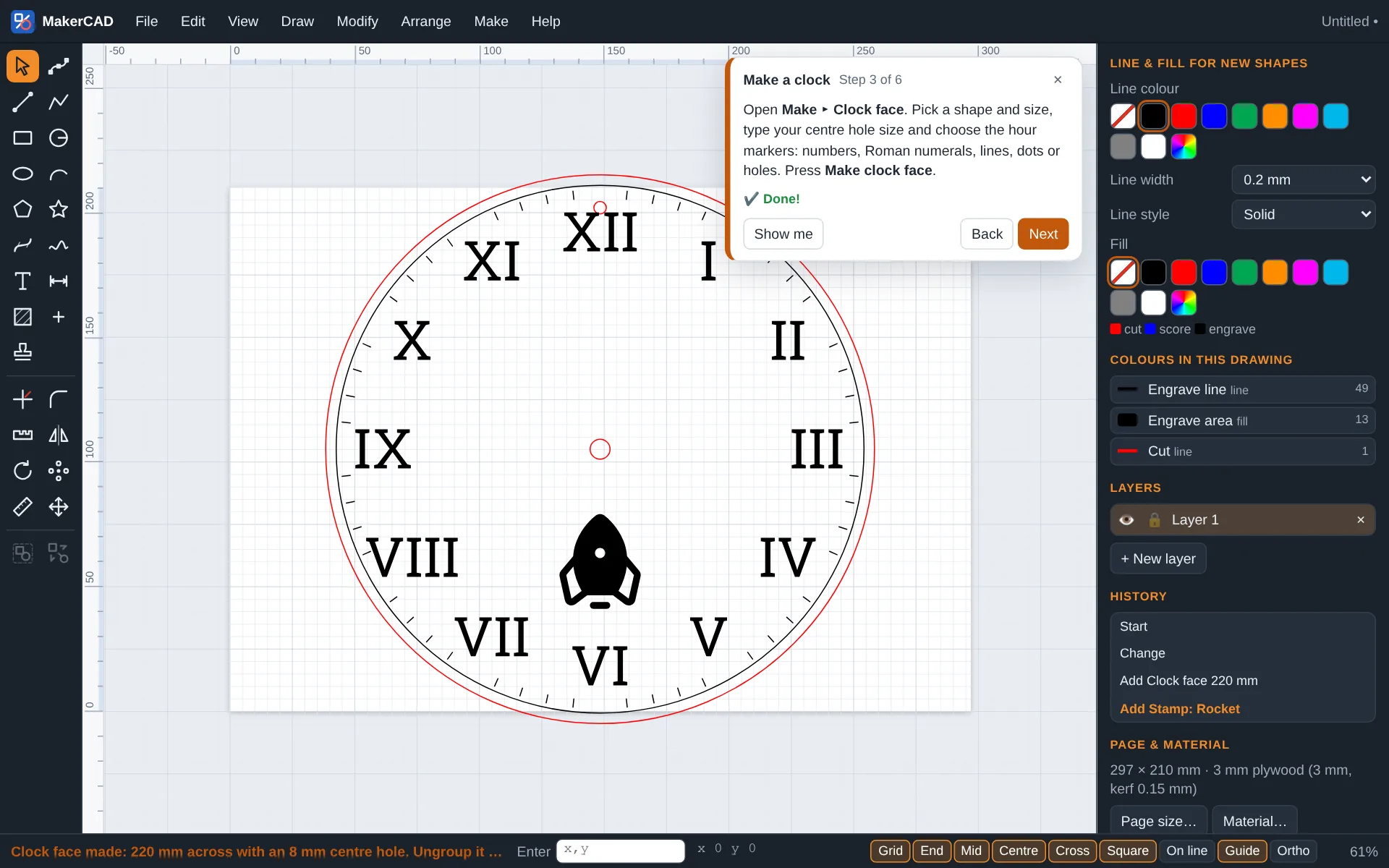Select the 'Cut line' colour row
This screenshot has height=868, width=1389.
1242,451
